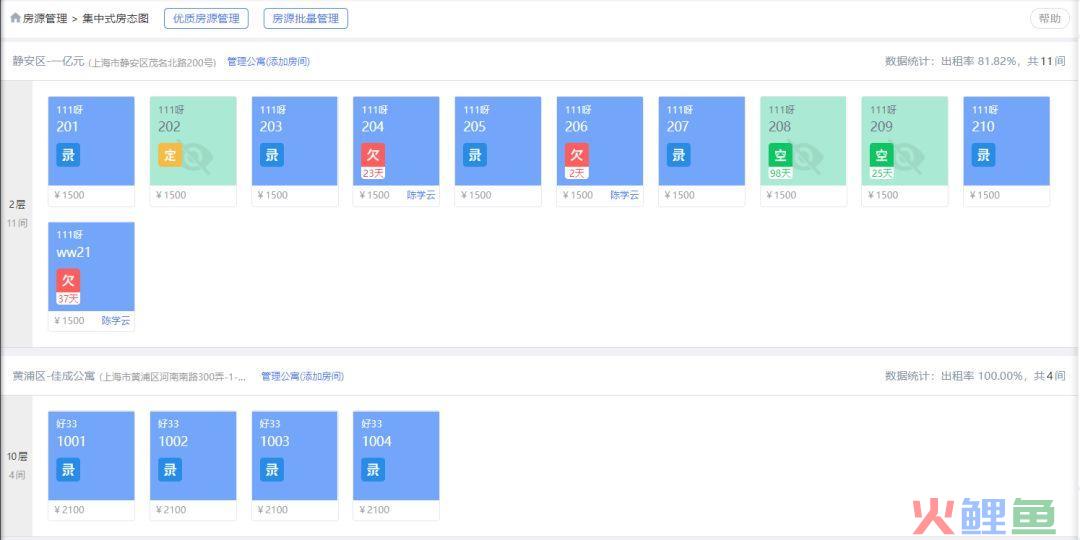Click room number 207 text
This screenshot has height=540, width=1080.
coord(678,127)
